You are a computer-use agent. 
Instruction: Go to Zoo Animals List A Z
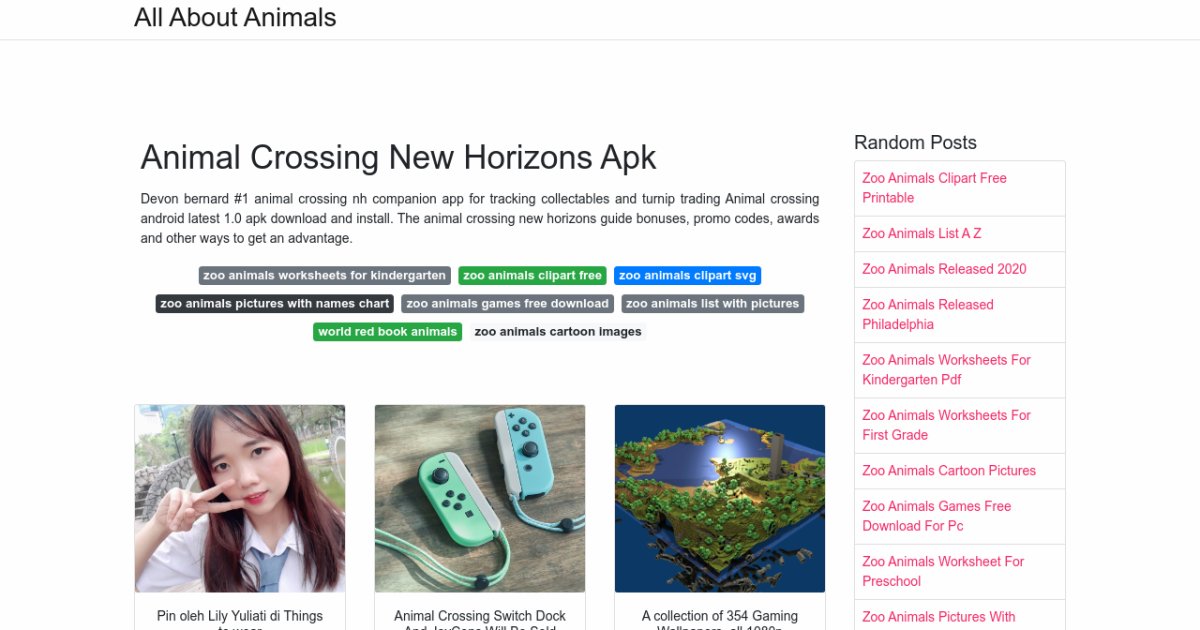(x=921, y=233)
